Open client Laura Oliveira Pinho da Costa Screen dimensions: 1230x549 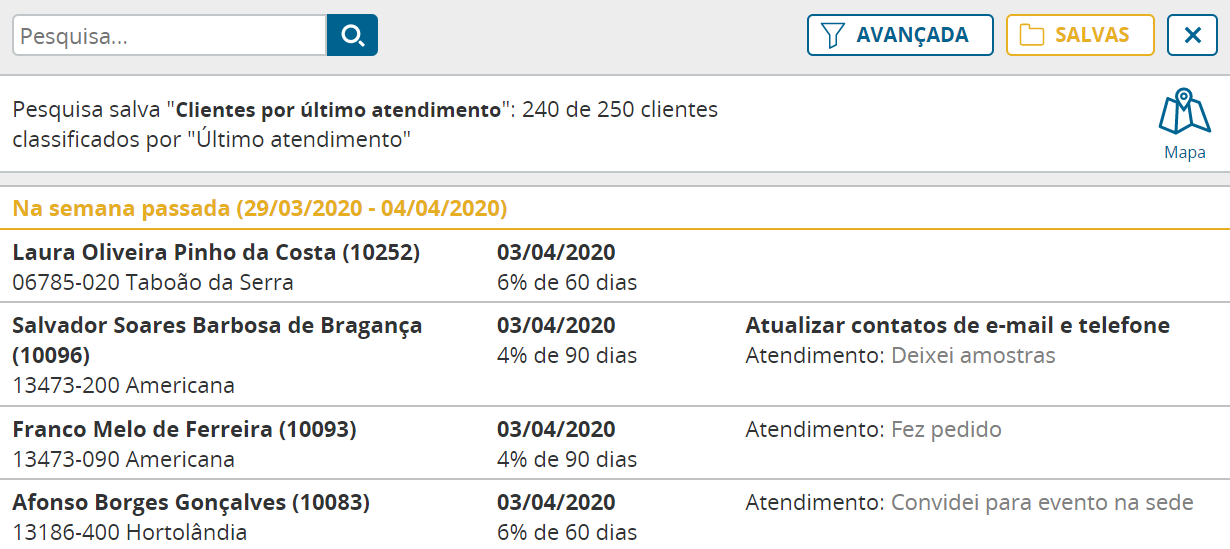coord(216,253)
